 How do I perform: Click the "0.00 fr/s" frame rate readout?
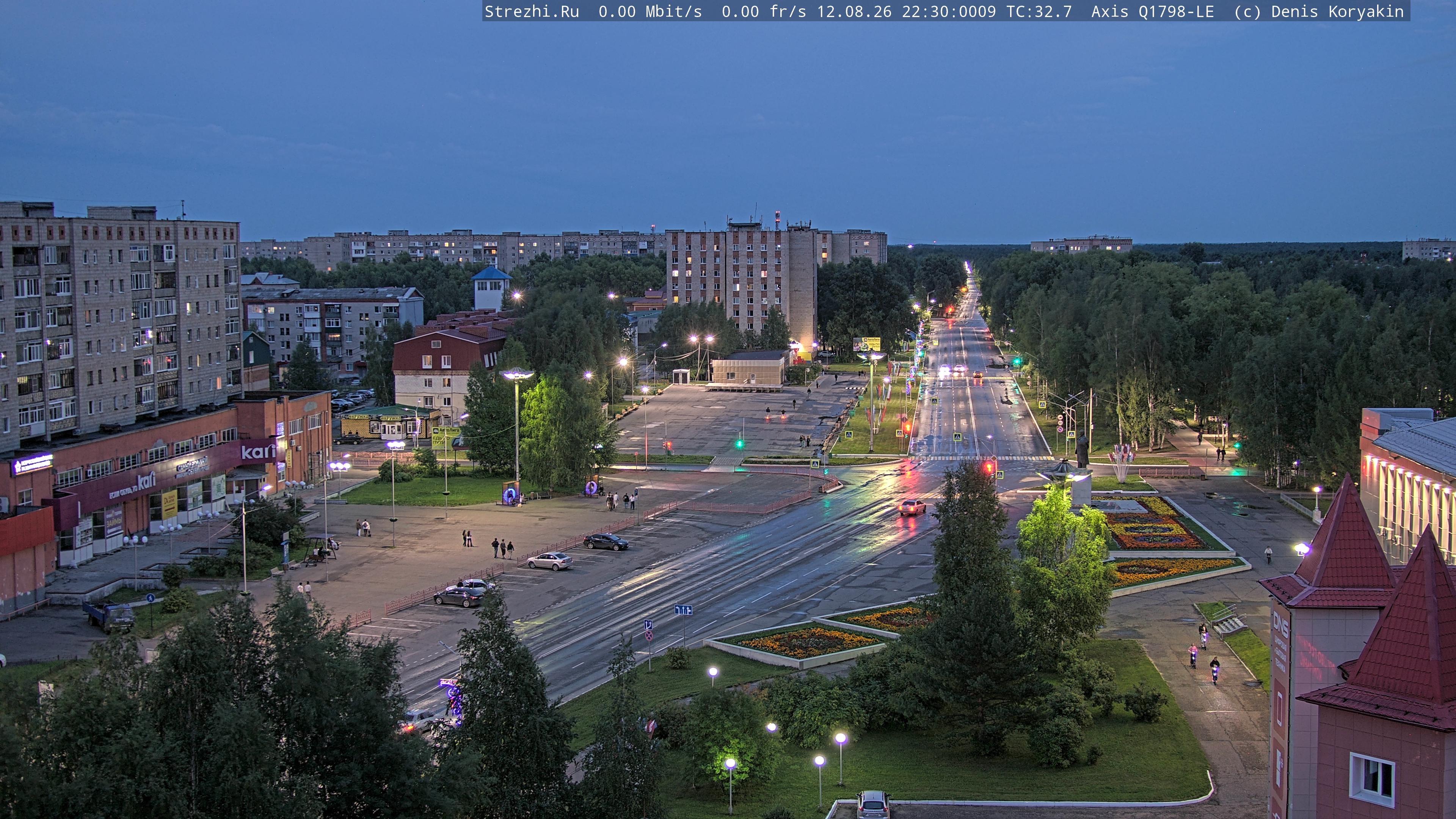click(764, 11)
